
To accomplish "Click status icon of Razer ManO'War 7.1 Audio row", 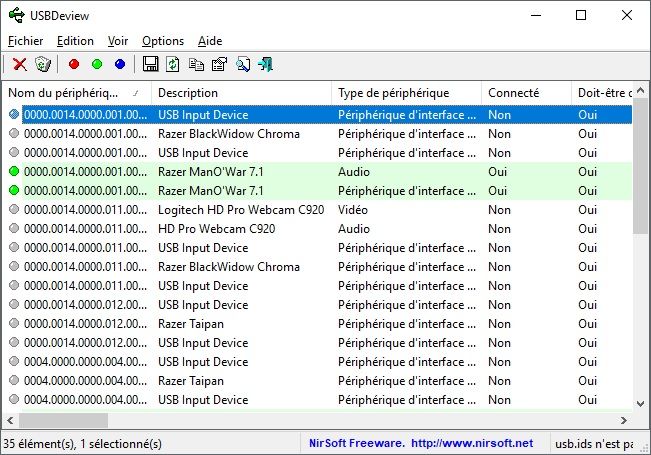I will coord(14,171).
